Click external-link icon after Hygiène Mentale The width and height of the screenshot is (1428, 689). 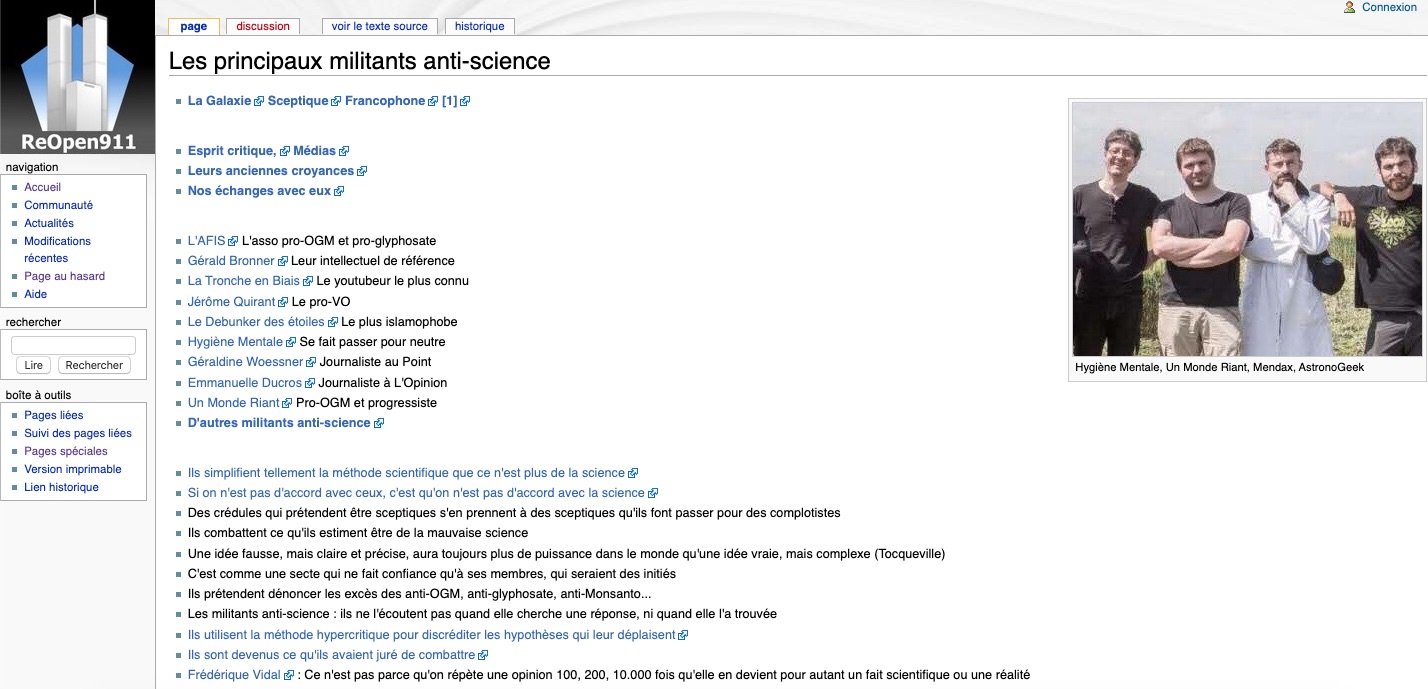[x=291, y=342]
